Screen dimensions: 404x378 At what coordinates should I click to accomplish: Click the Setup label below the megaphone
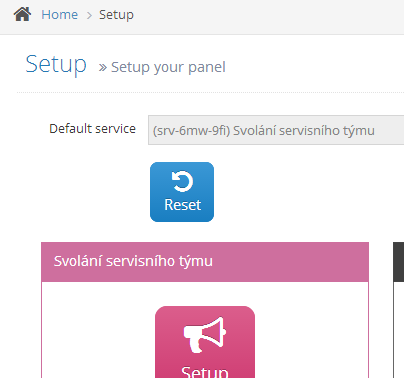pos(205,372)
